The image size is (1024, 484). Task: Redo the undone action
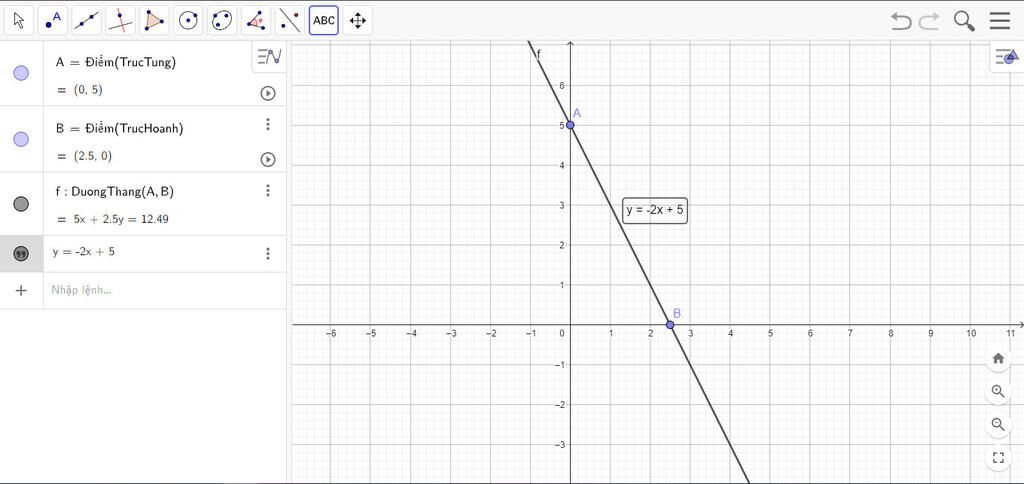pyautogui.click(x=929, y=21)
